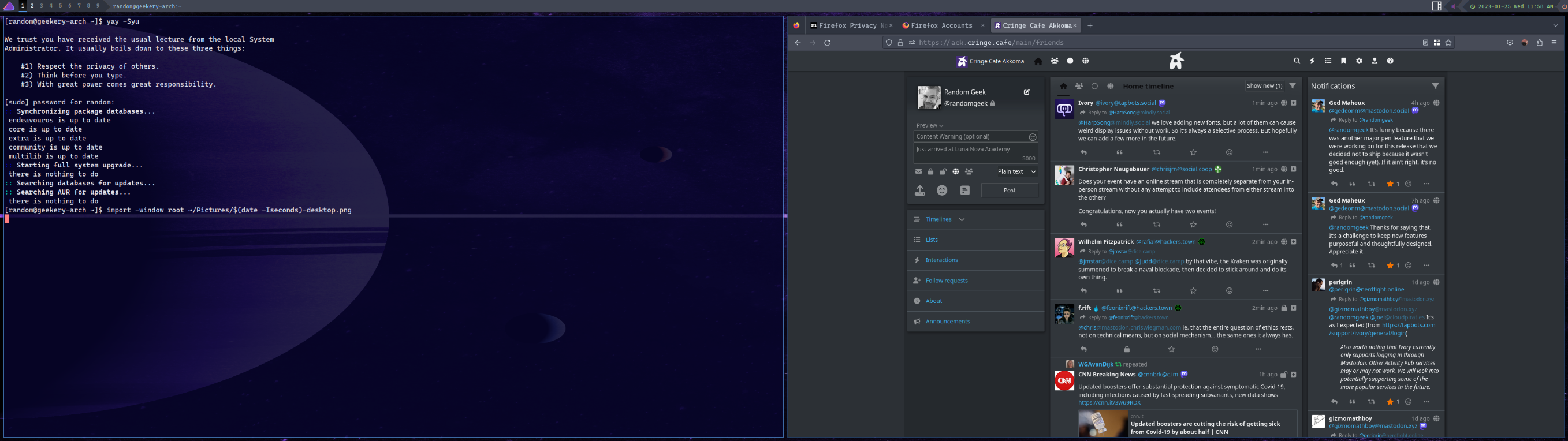Reload the page in Firefox
Image resolution: width=1568 pixels, height=441 pixels.
pyautogui.click(x=827, y=43)
